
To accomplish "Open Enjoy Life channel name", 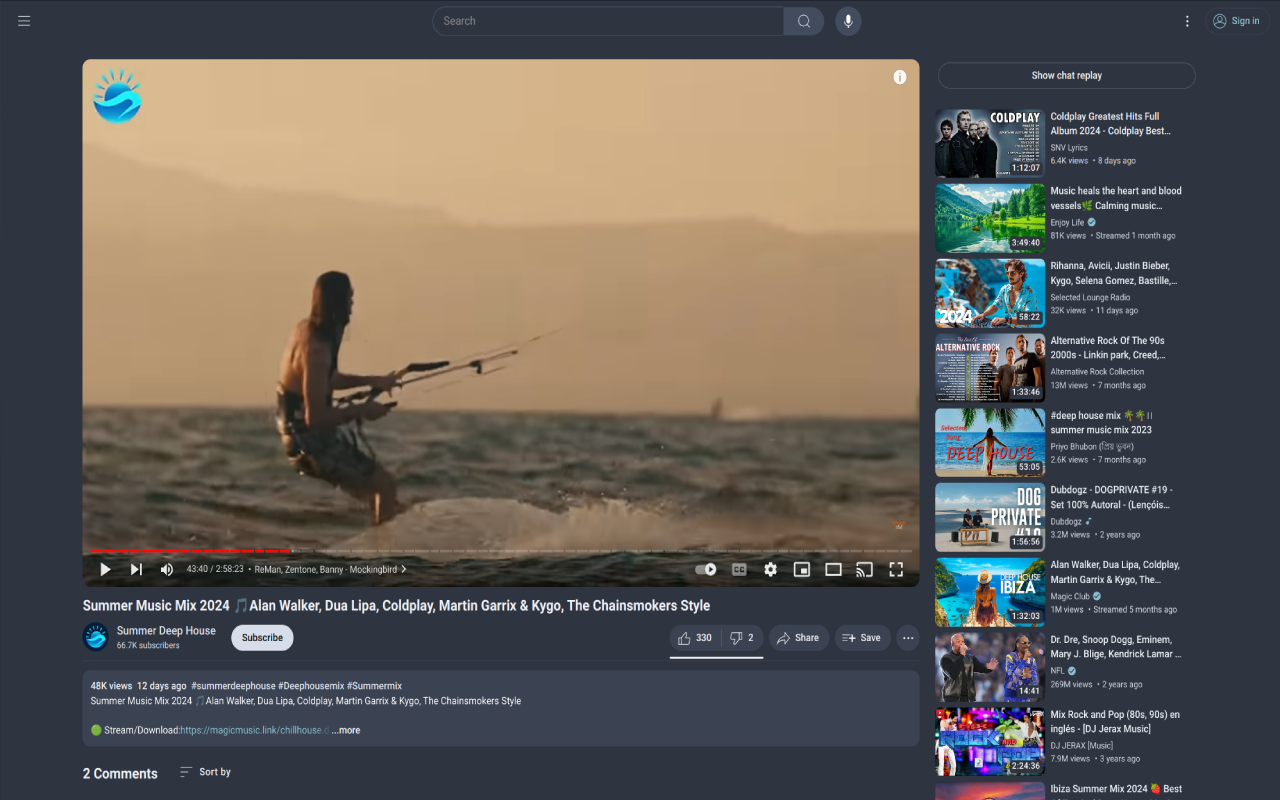I will [x=1067, y=223].
